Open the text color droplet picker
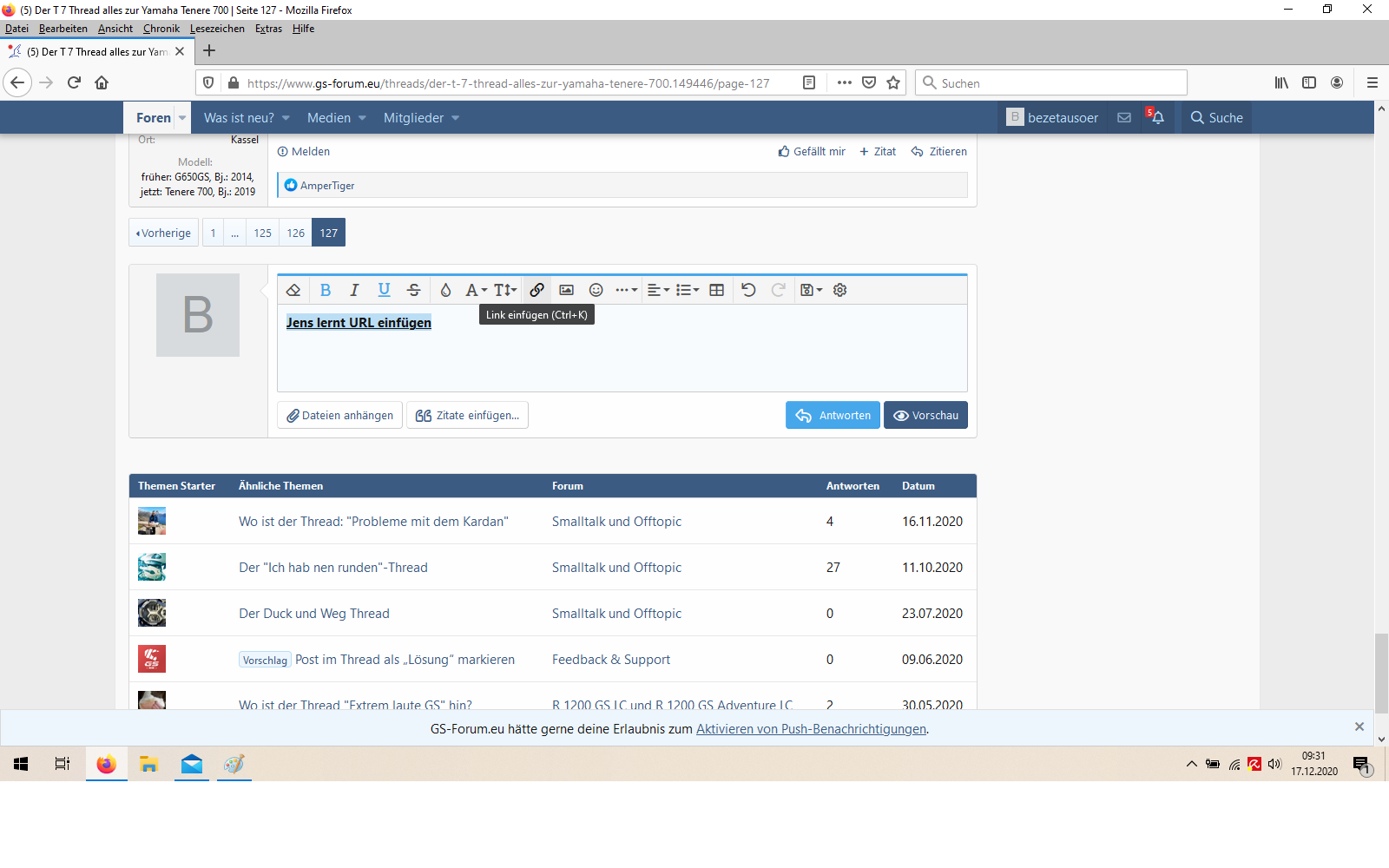This screenshot has width=1389, height=868. click(x=445, y=290)
